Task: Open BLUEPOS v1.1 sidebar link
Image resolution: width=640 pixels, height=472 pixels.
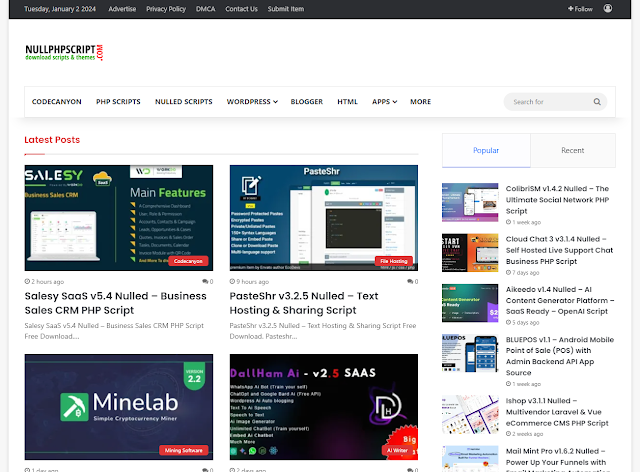Action: (x=560, y=356)
